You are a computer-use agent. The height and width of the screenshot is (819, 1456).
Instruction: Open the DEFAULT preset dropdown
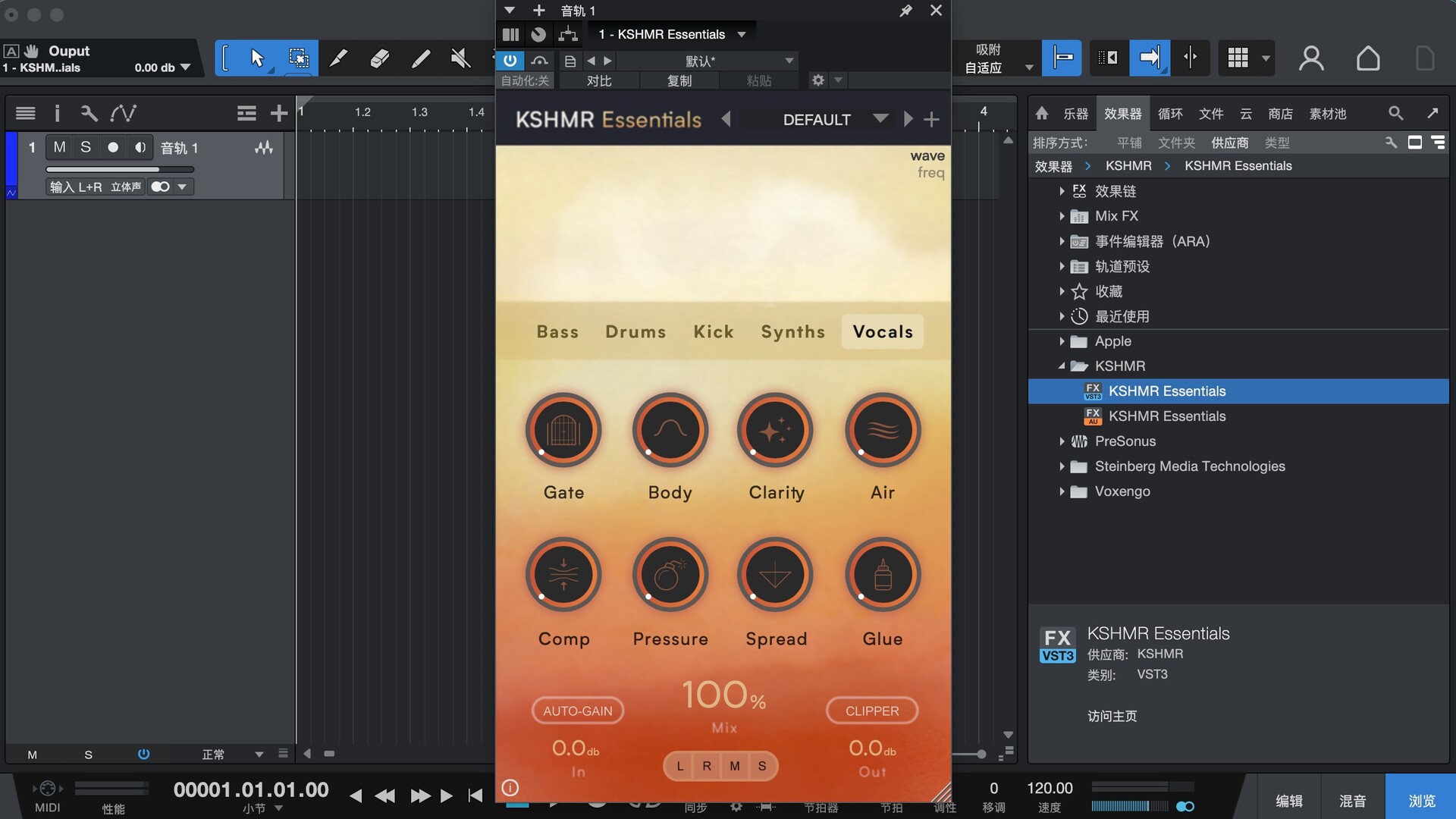(x=880, y=119)
